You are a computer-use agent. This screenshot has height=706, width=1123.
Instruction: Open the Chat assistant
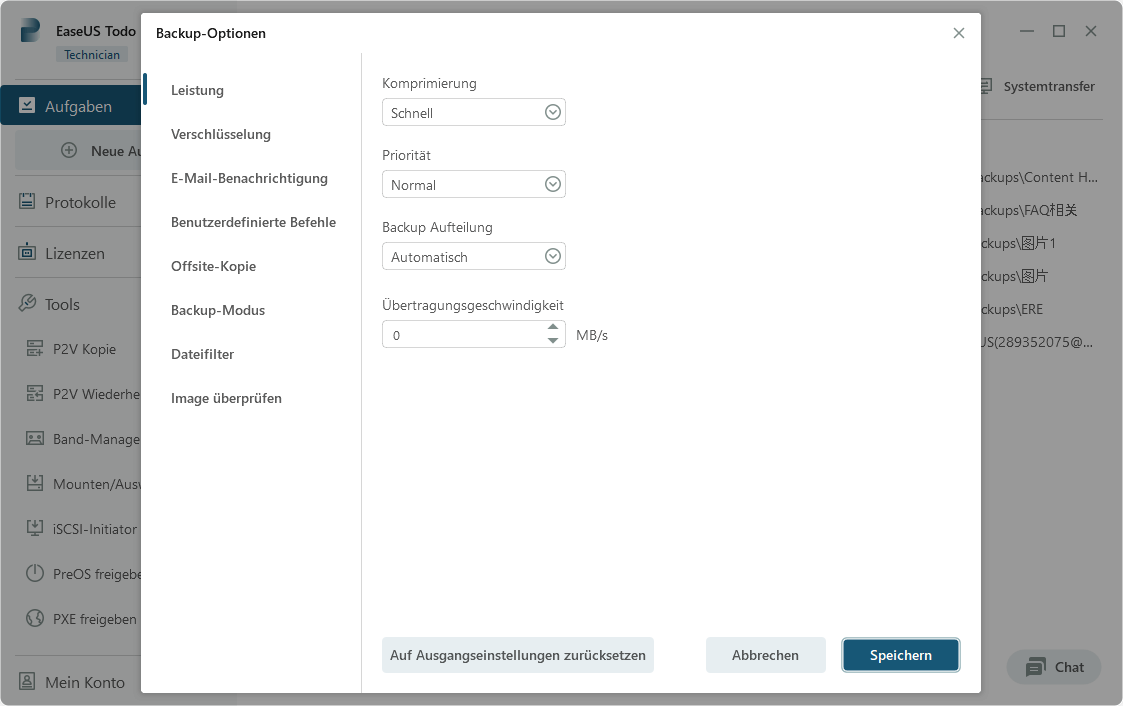1053,667
